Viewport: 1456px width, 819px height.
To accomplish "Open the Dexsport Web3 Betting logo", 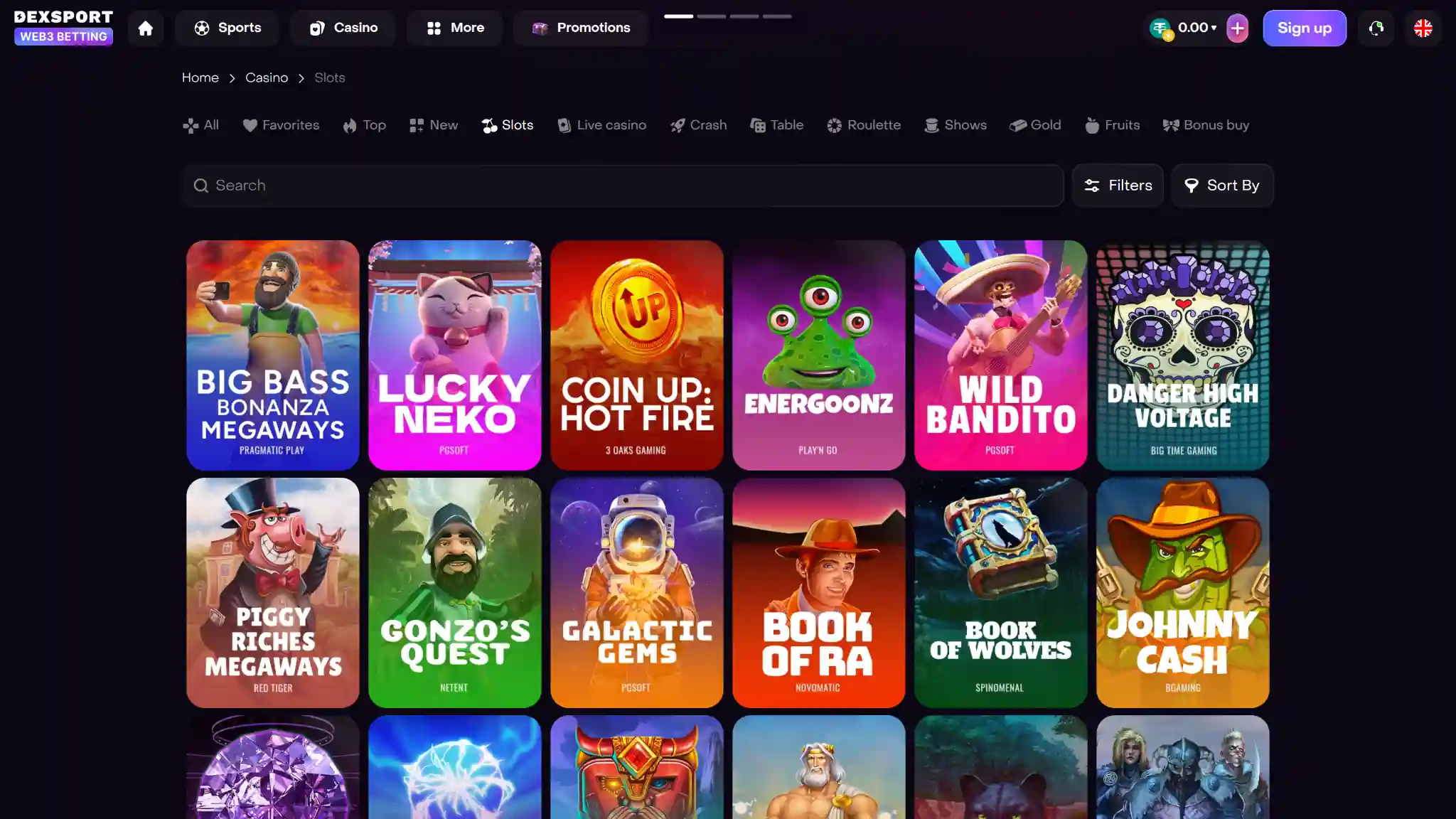I will 63,28.
